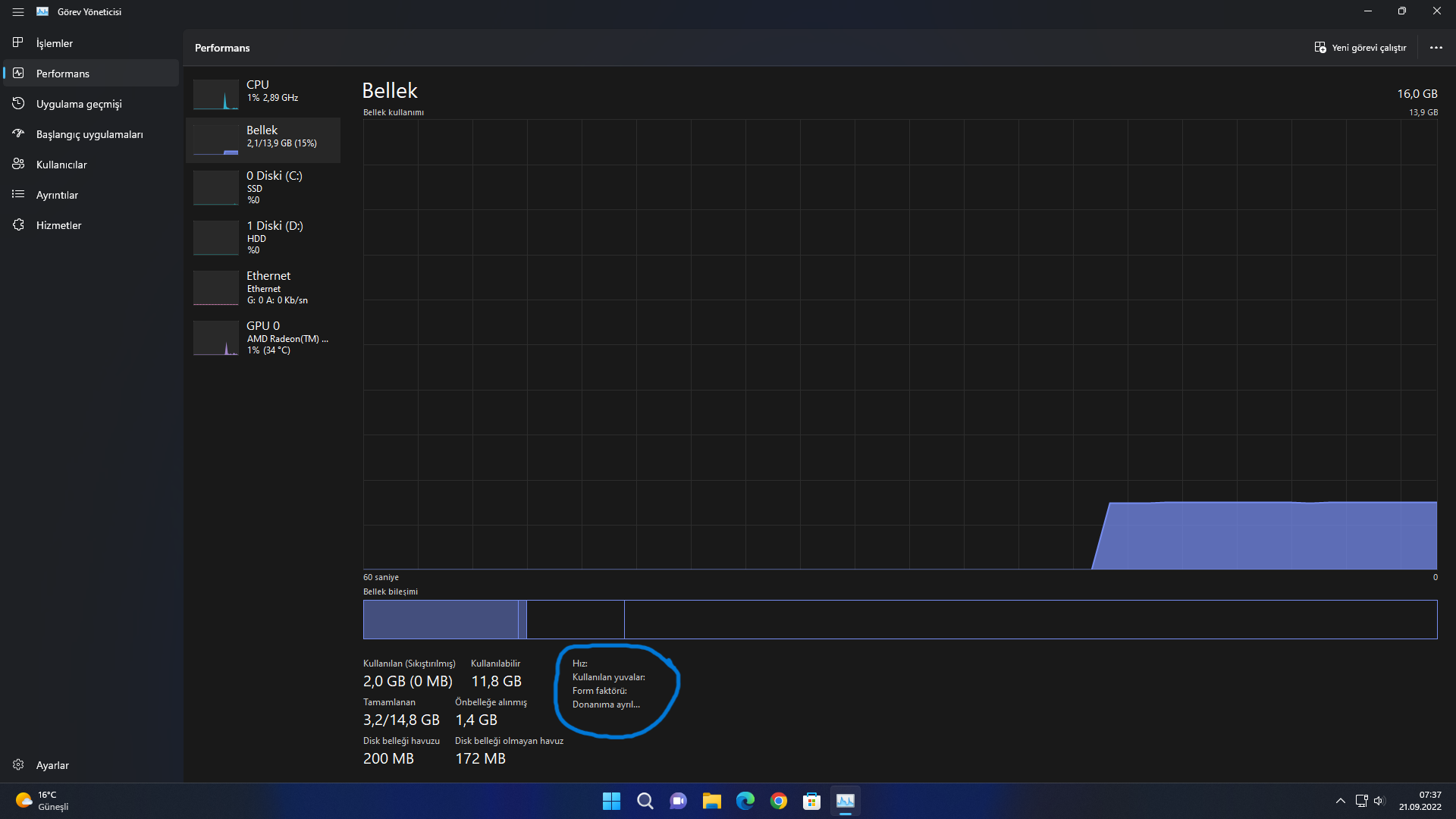The width and height of the screenshot is (1456, 819).
Task: Open Ayarlar settings at sidebar bottom
Action: pyautogui.click(x=91, y=765)
